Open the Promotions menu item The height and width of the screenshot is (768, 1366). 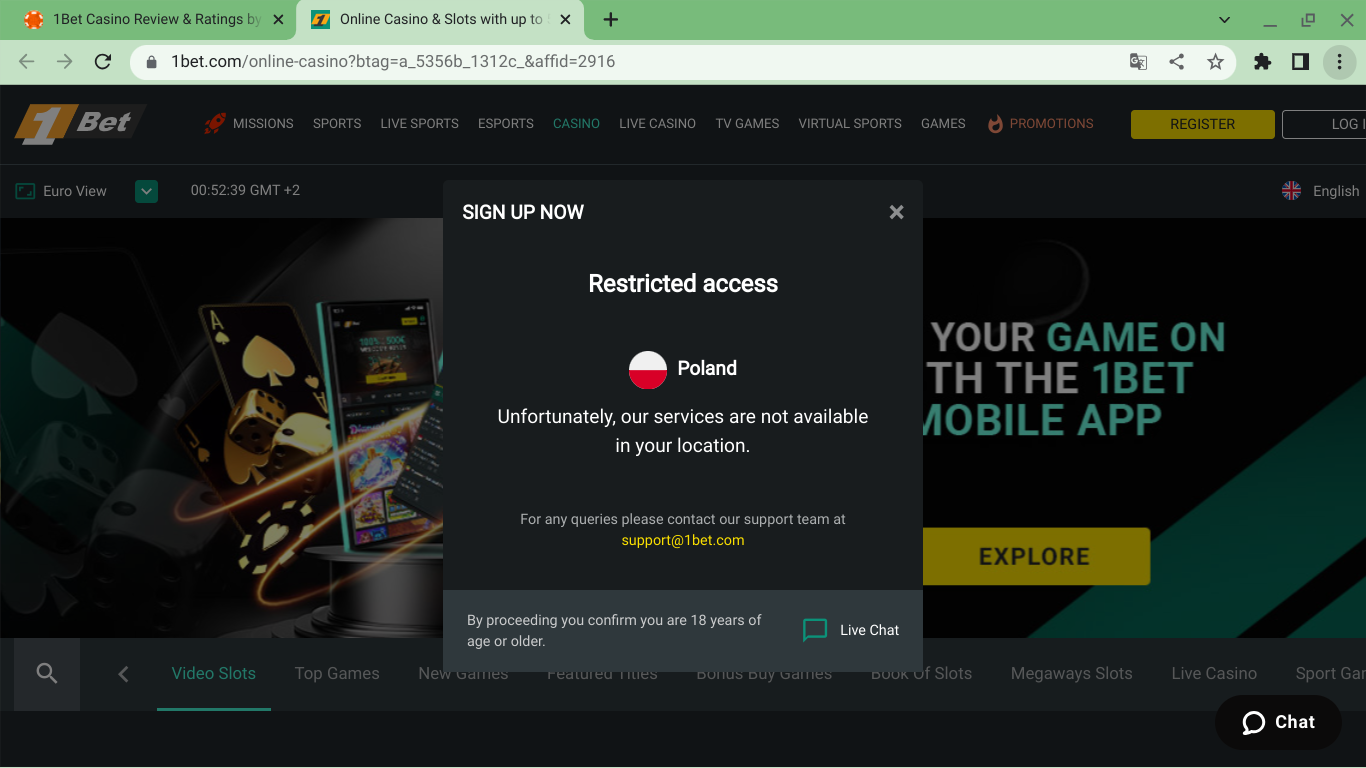coord(1051,124)
